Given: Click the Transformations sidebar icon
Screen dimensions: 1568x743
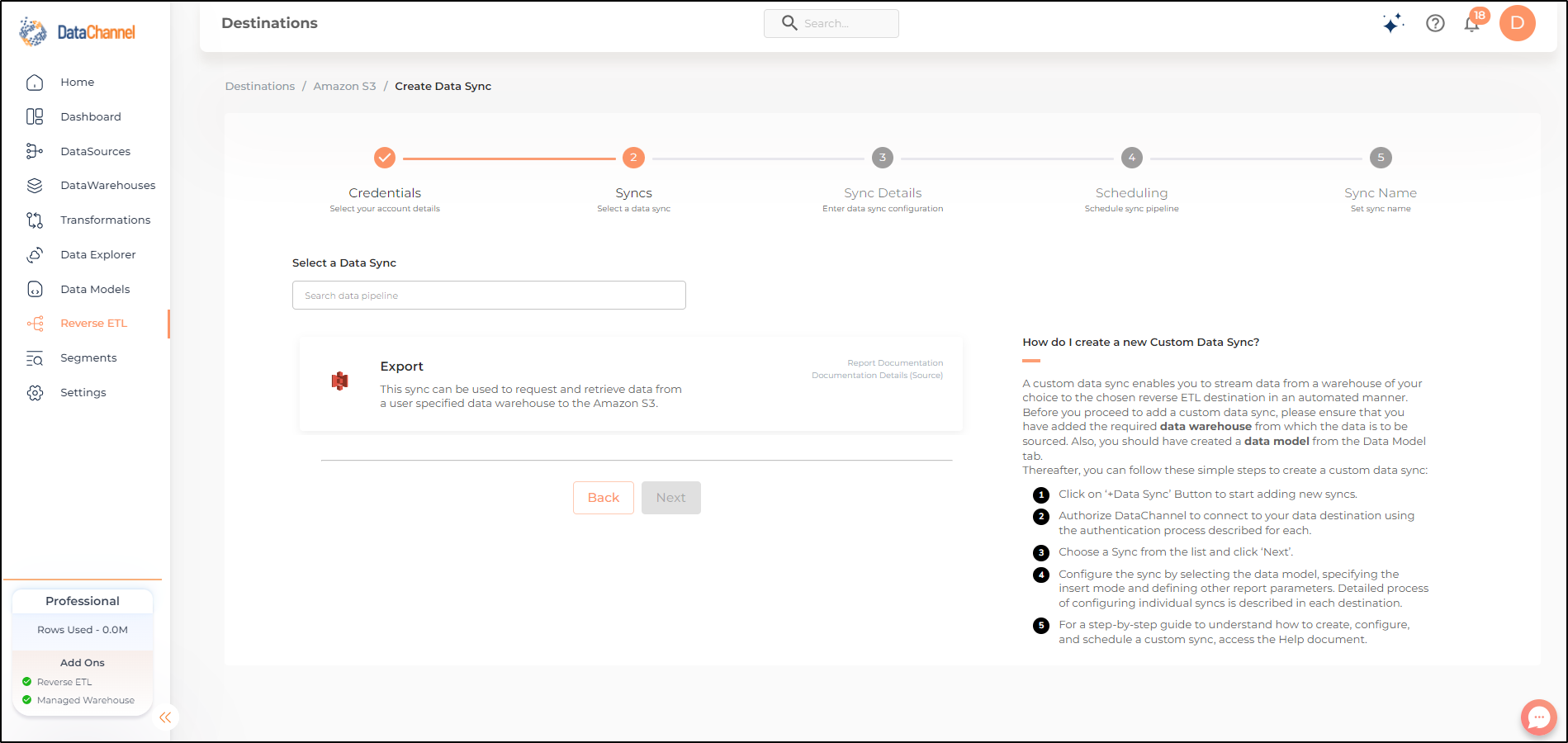Looking at the screenshot, I should (35, 220).
